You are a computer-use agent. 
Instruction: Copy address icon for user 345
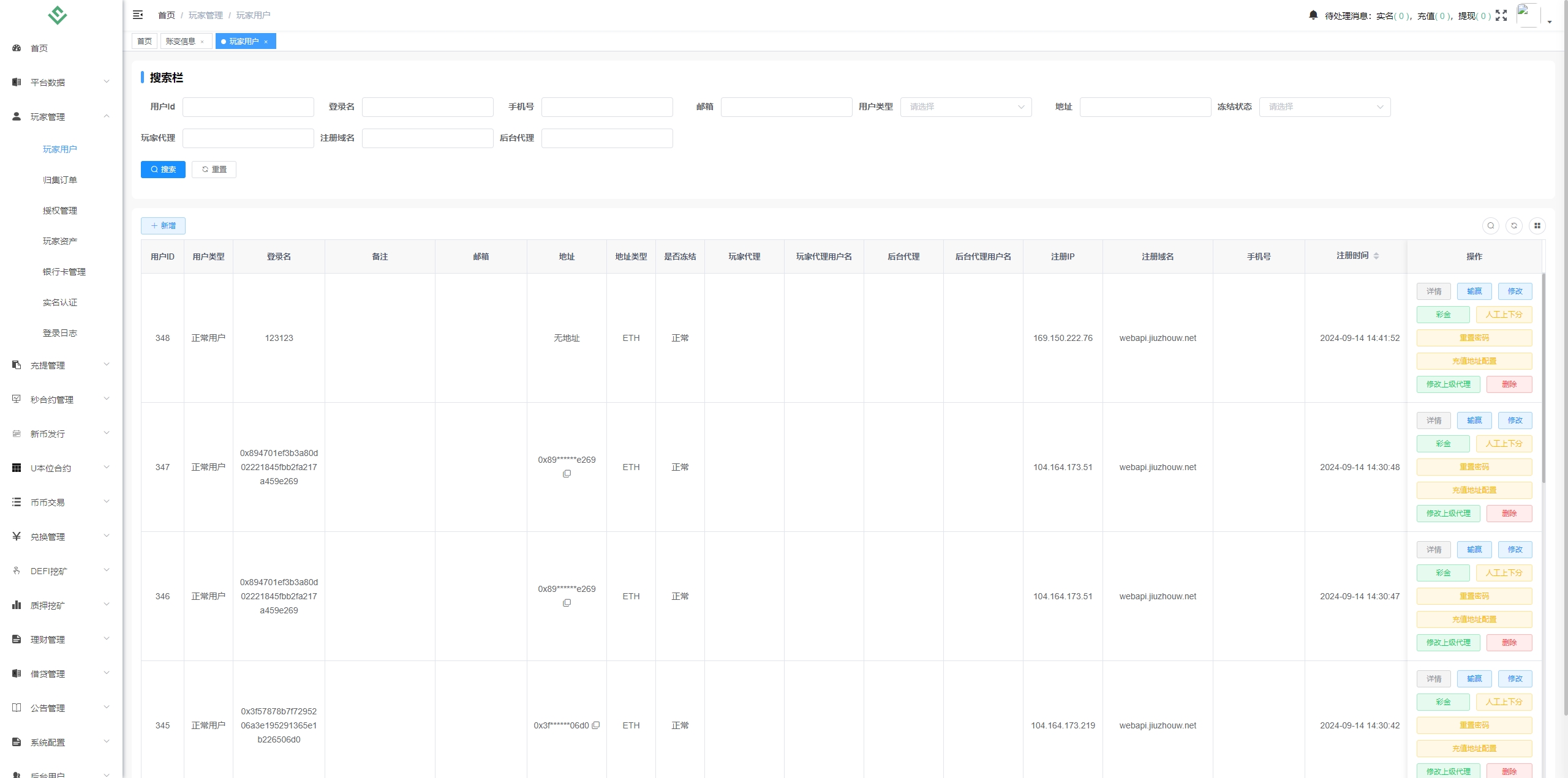tap(595, 725)
